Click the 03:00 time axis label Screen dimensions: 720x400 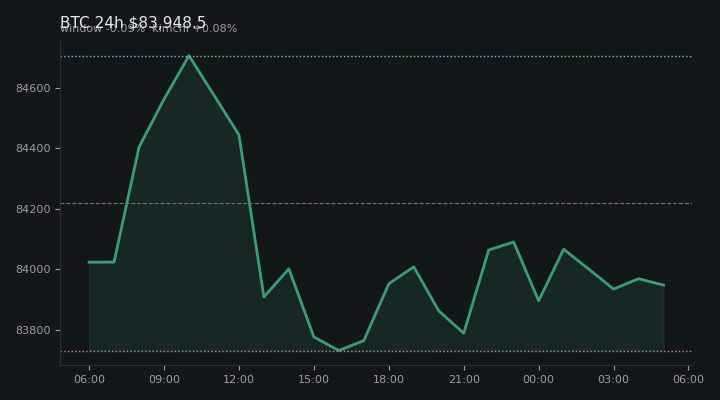click(613, 379)
